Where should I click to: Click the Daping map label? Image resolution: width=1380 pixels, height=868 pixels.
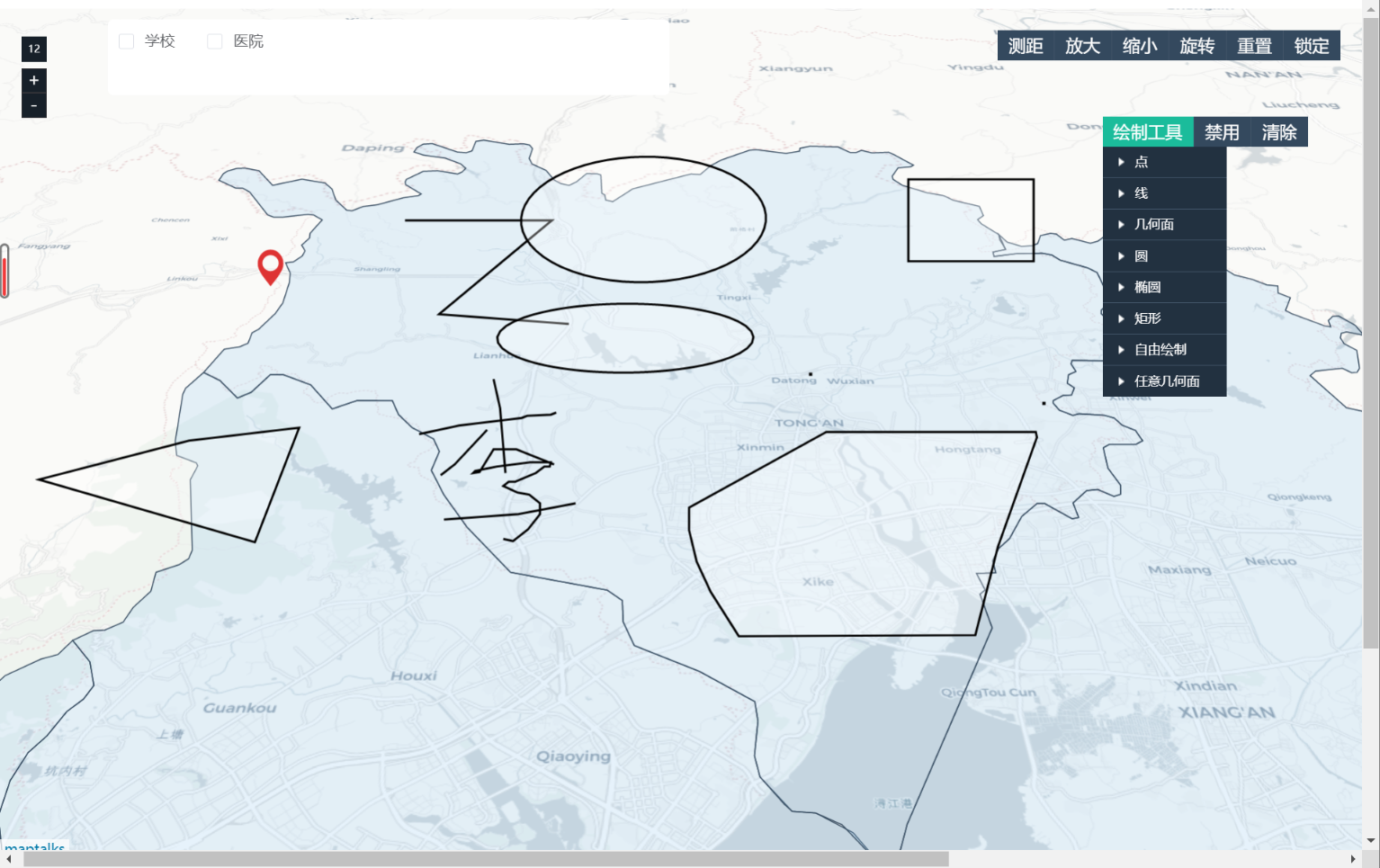click(372, 148)
